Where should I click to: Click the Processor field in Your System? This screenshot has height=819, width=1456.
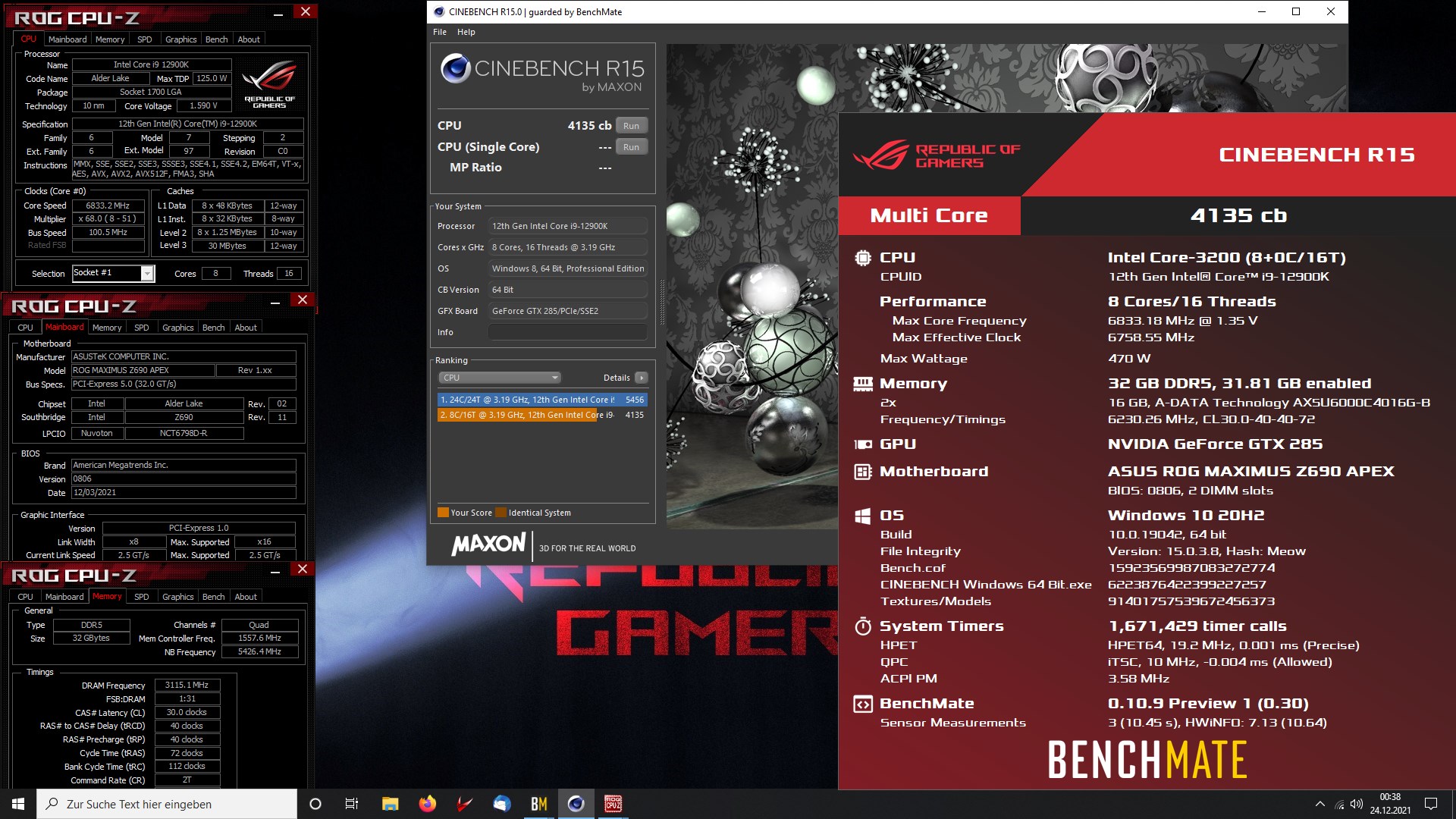567,226
